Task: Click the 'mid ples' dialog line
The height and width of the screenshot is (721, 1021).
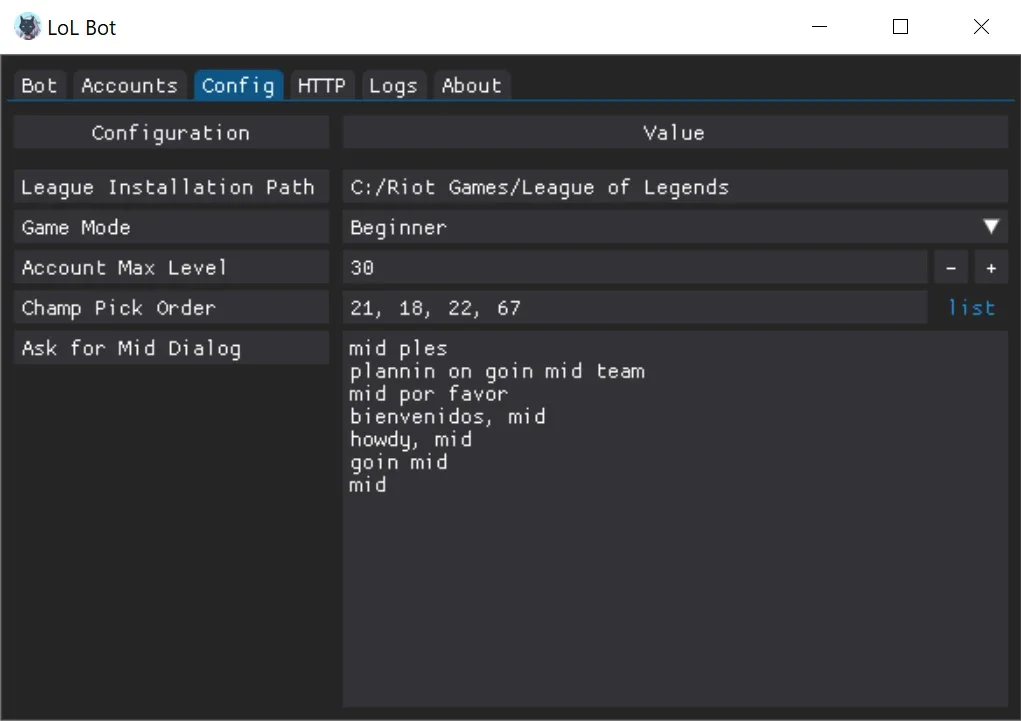Action: [x=399, y=348]
